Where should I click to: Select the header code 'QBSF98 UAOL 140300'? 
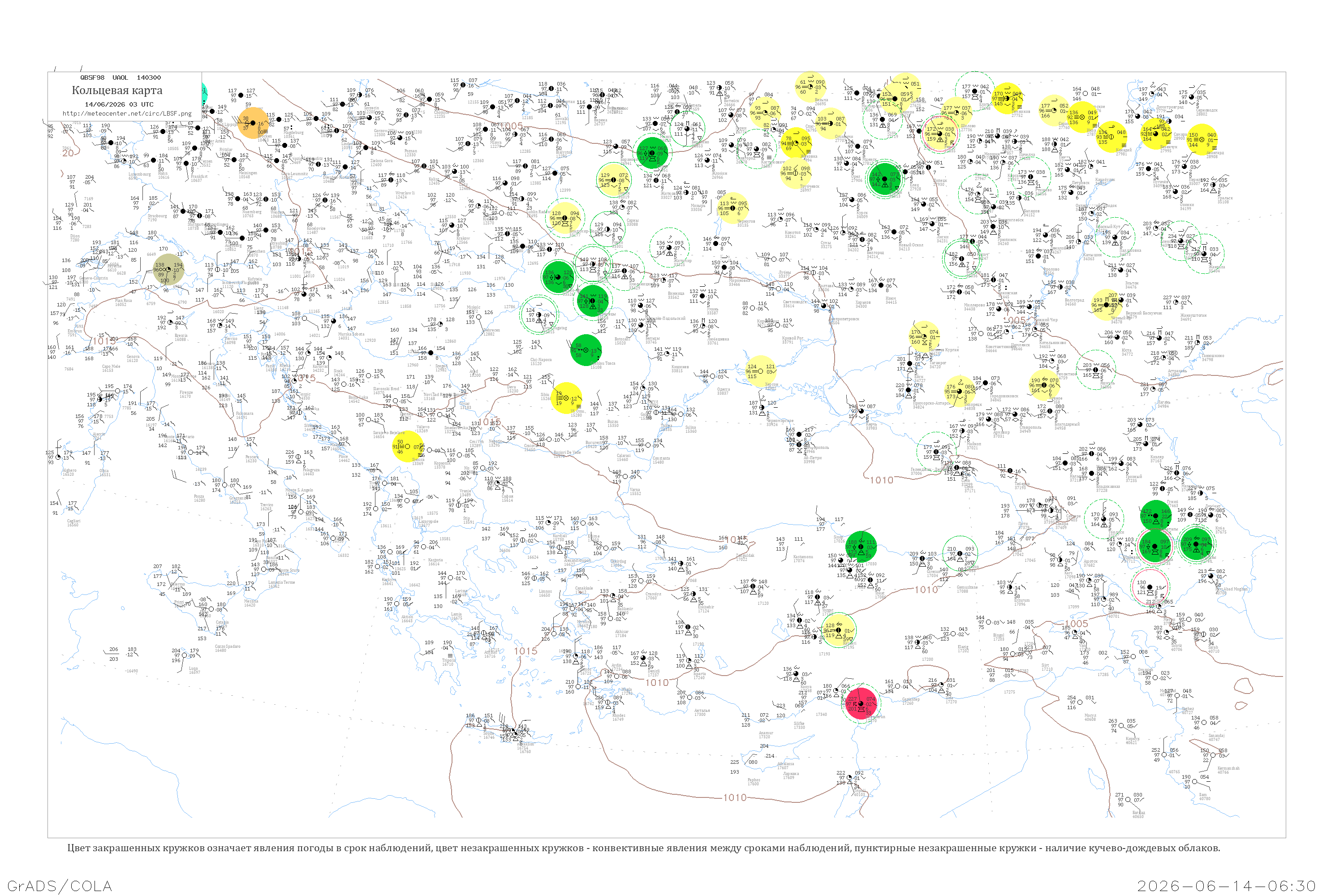pos(120,77)
